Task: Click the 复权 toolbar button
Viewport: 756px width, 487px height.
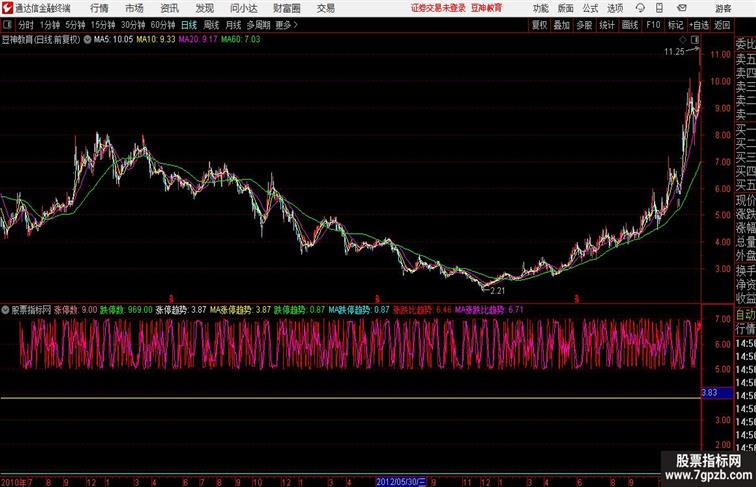Action: pos(540,25)
